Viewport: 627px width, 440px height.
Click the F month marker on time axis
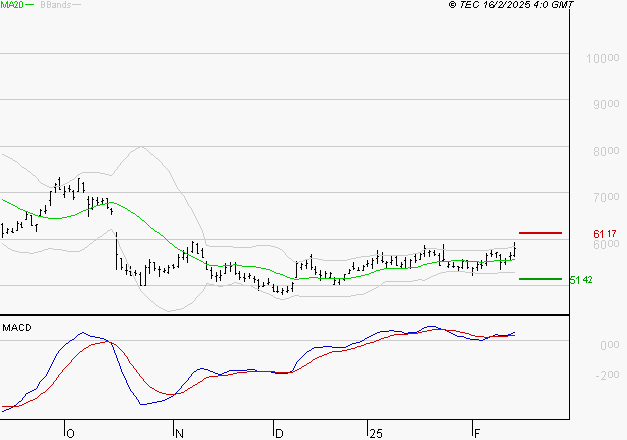point(477,434)
